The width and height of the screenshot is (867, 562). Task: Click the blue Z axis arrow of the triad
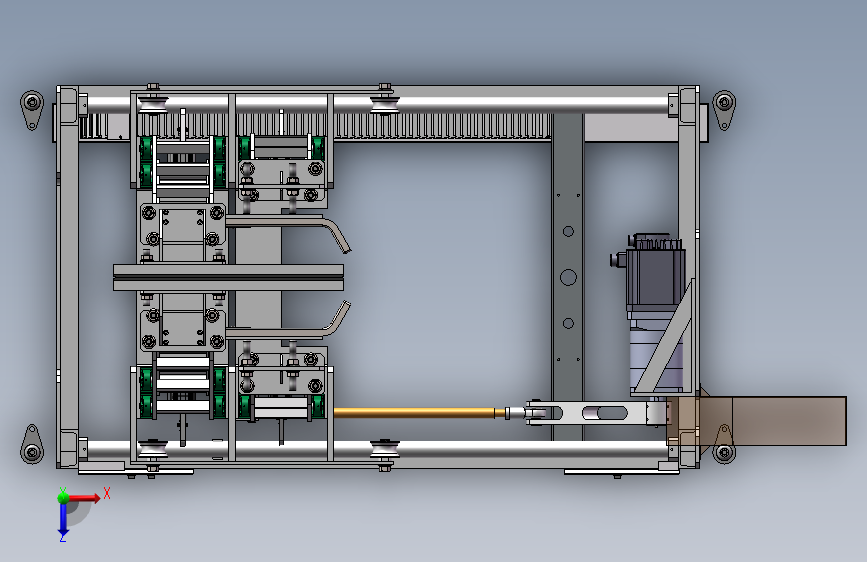[x=63, y=520]
